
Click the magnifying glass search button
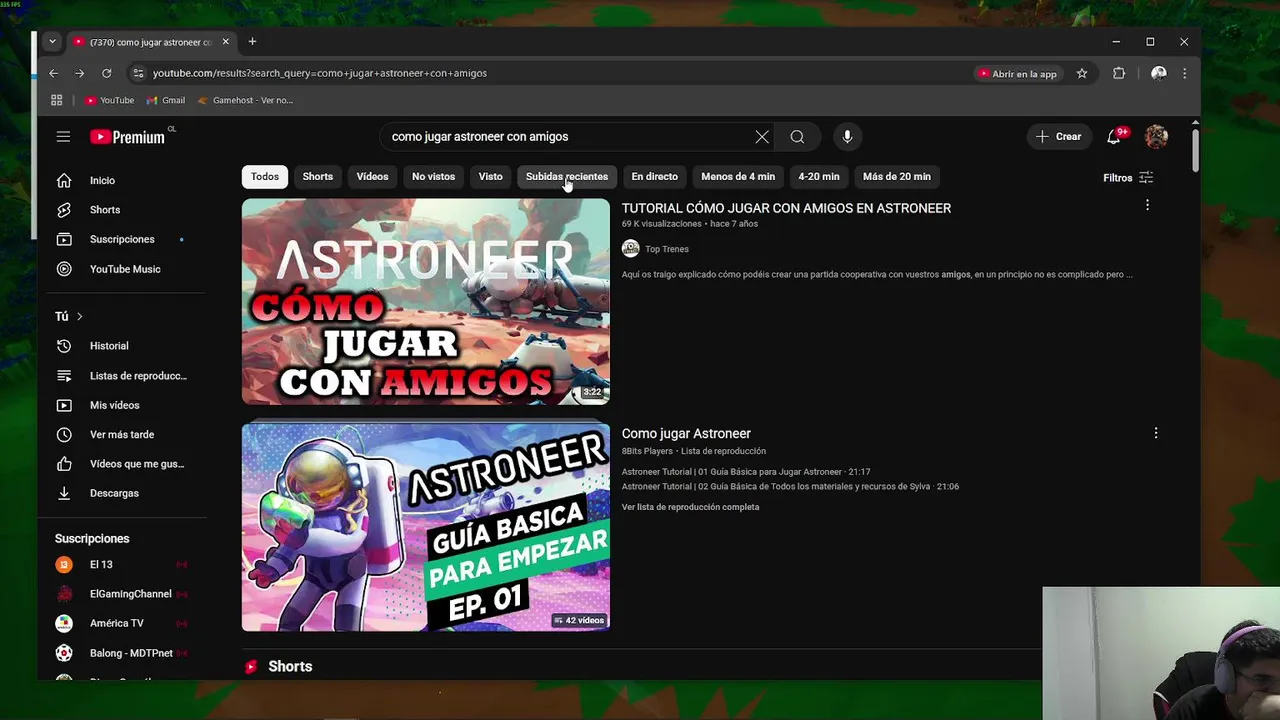(797, 137)
